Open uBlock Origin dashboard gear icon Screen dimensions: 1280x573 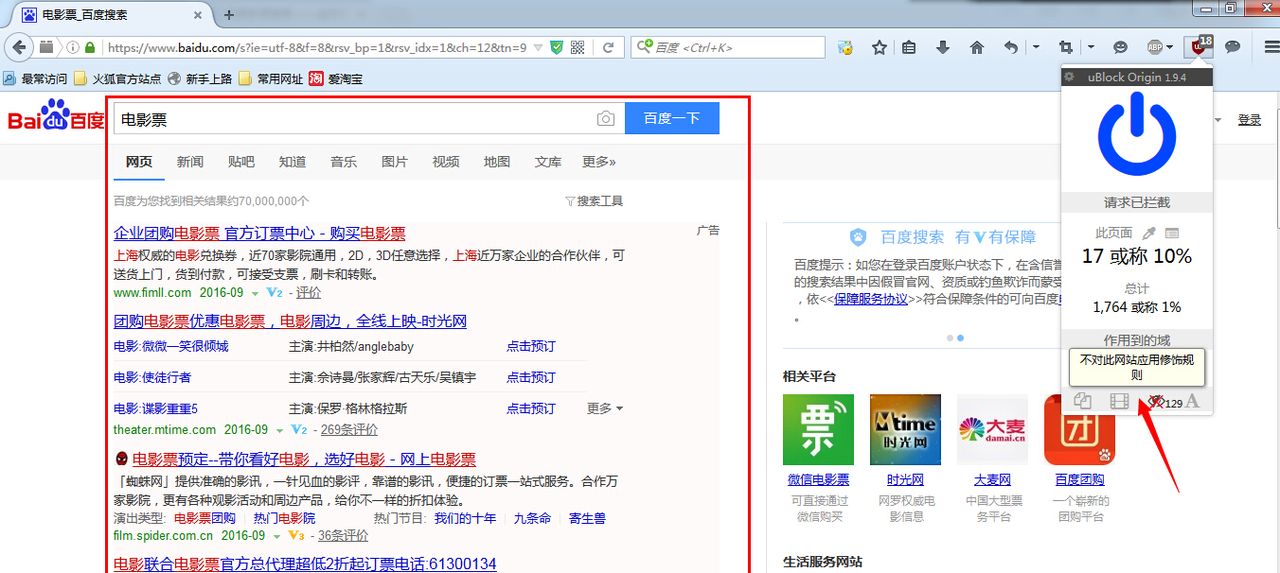tap(1069, 77)
